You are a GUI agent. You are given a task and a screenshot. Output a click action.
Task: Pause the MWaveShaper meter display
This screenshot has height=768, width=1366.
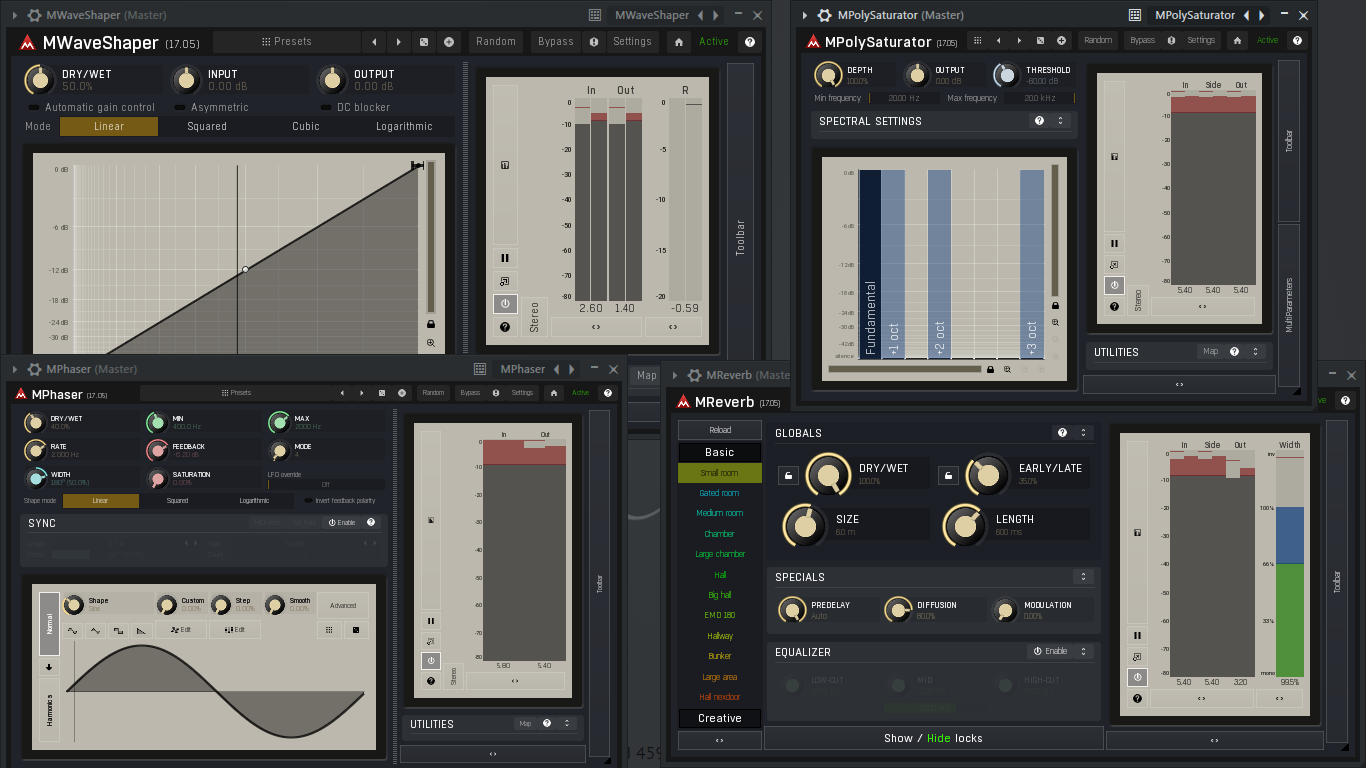(505, 258)
